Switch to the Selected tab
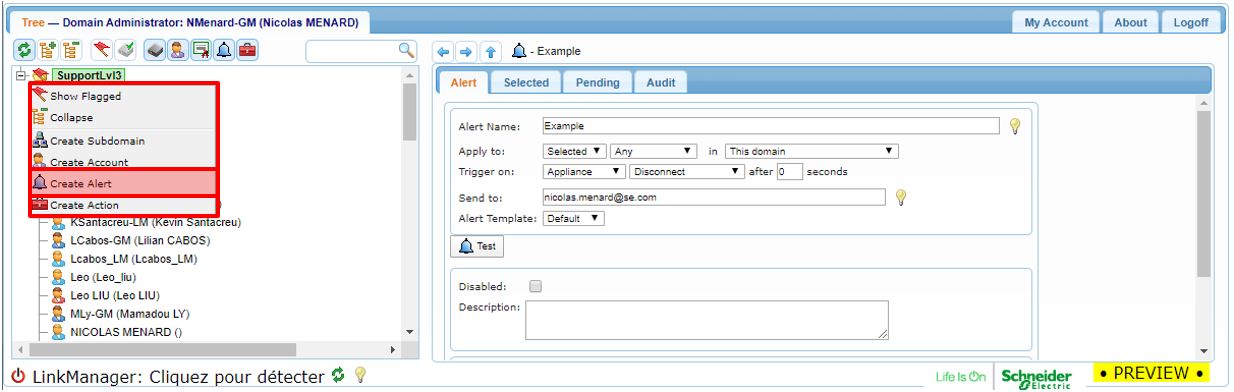1234x392 pixels. point(525,83)
